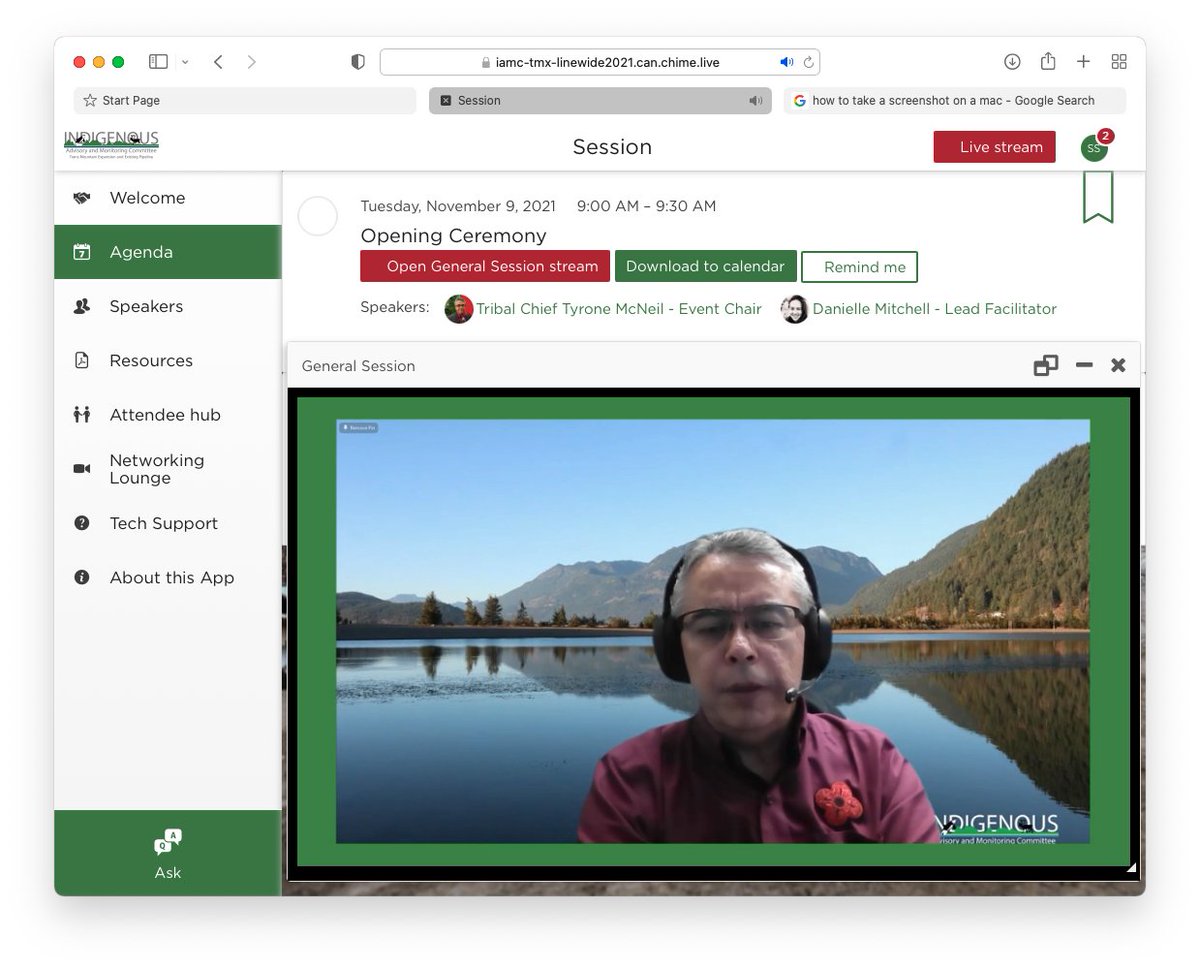Select Agenda in the sidebar
Screen dimensions: 1200x968
(x=168, y=252)
